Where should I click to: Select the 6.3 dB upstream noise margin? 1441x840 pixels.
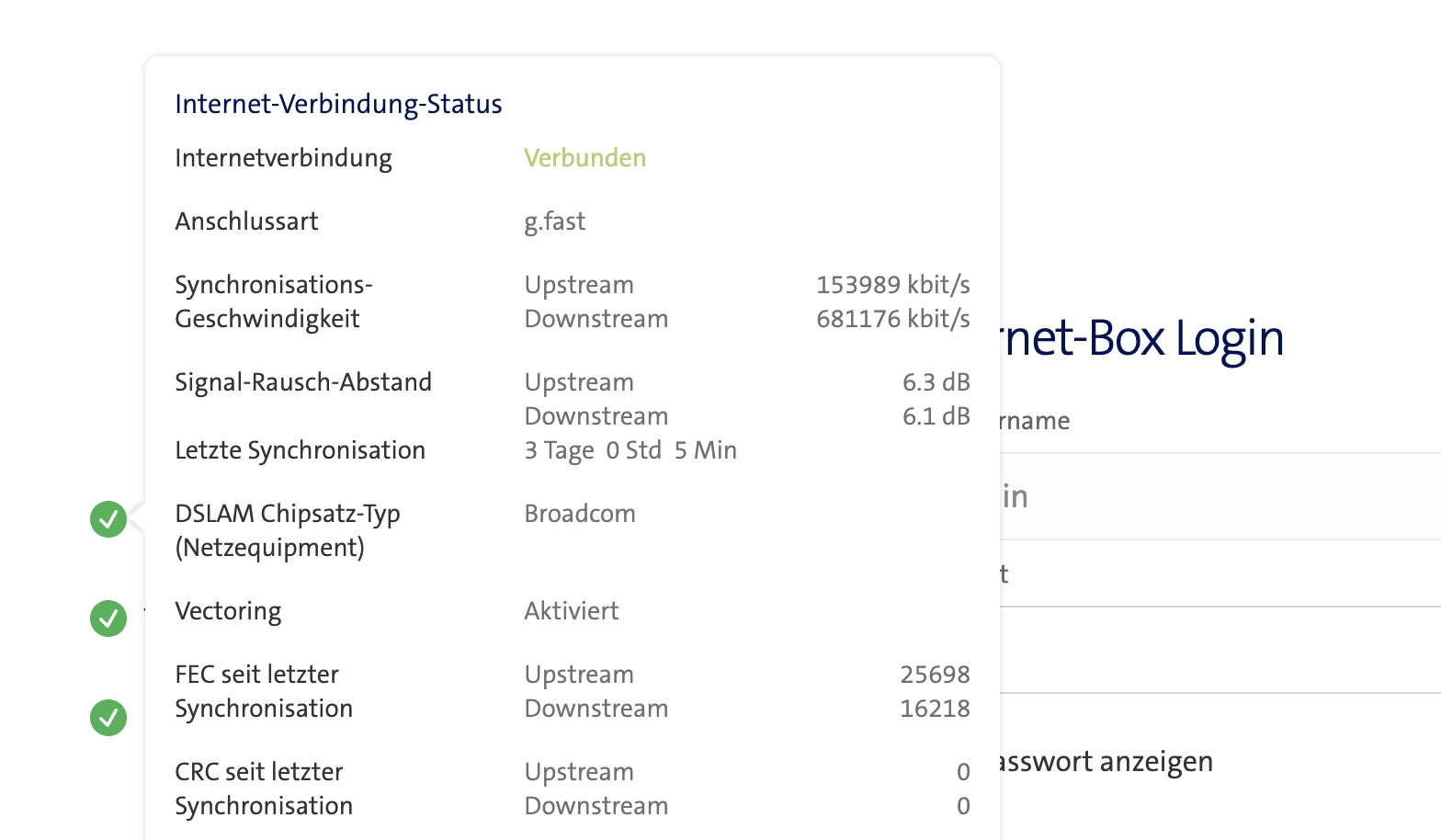pyautogui.click(x=936, y=382)
